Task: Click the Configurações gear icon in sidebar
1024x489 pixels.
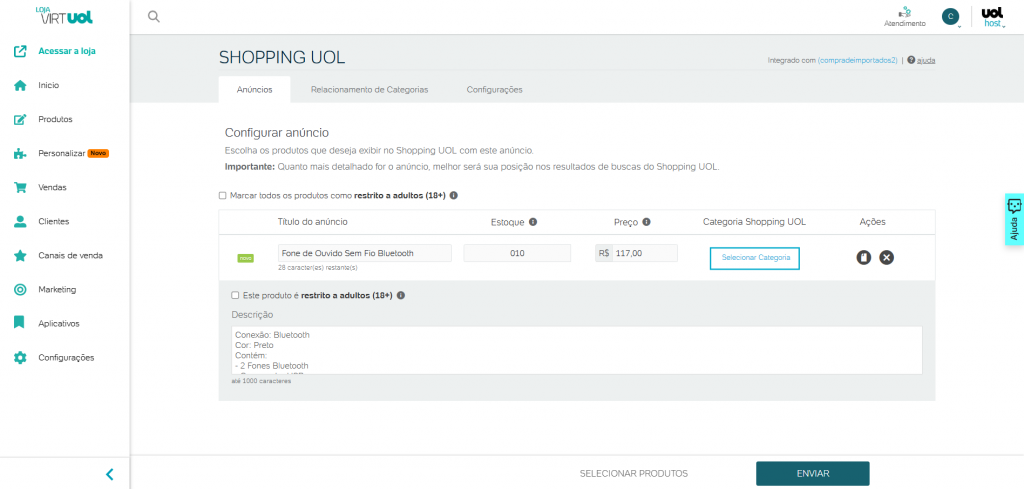Action: pyautogui.click(x=20, y=358)
